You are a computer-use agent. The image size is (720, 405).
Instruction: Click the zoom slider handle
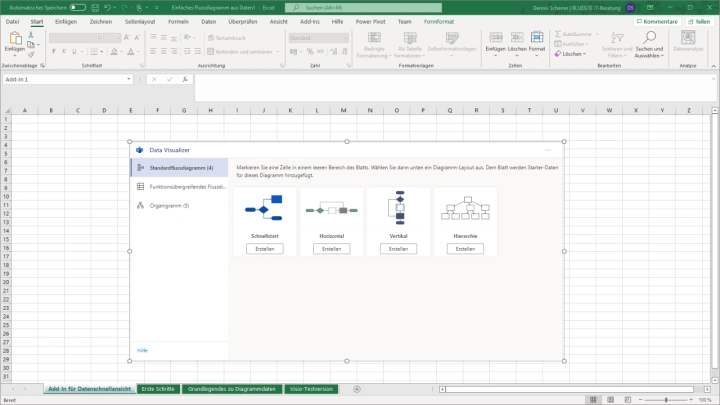[x=666, y=400]
